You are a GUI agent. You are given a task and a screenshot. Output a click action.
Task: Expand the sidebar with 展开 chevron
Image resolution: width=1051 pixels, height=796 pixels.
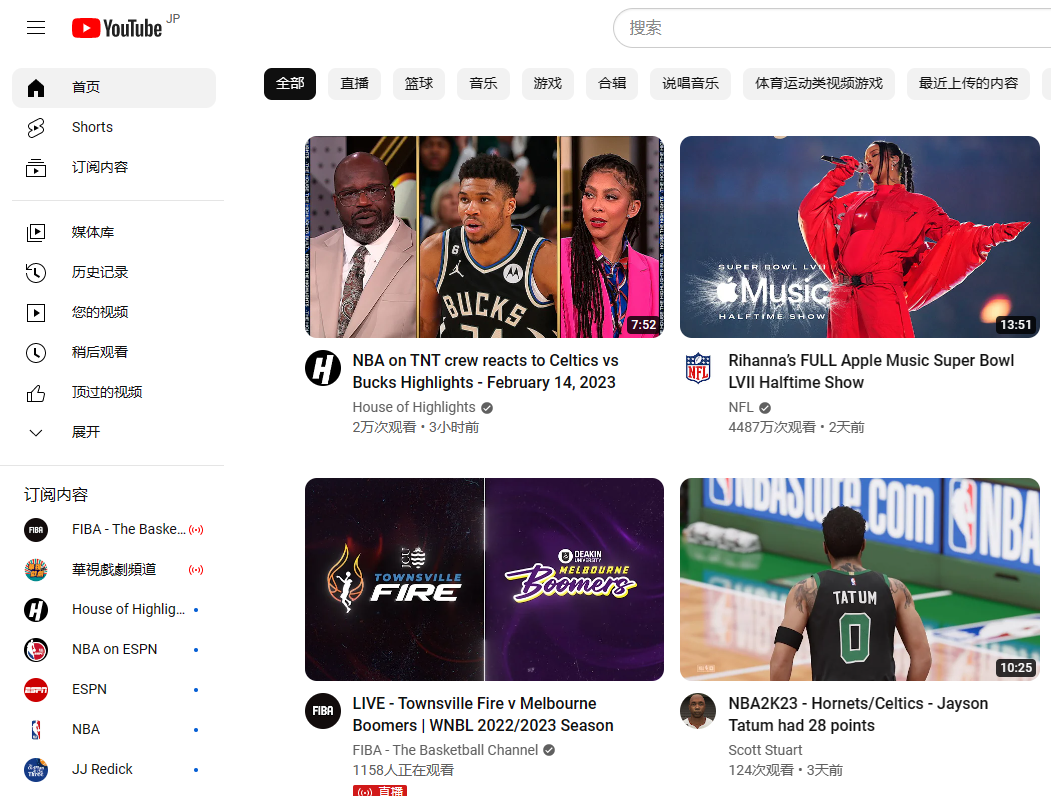tap(36, 433)
